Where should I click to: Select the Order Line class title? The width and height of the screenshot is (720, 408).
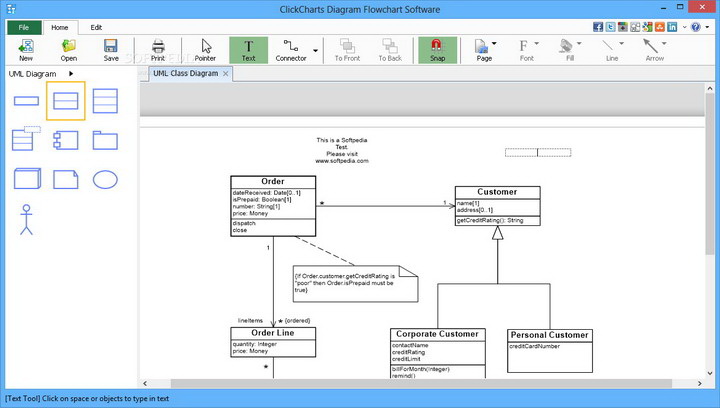coord(273,333)
